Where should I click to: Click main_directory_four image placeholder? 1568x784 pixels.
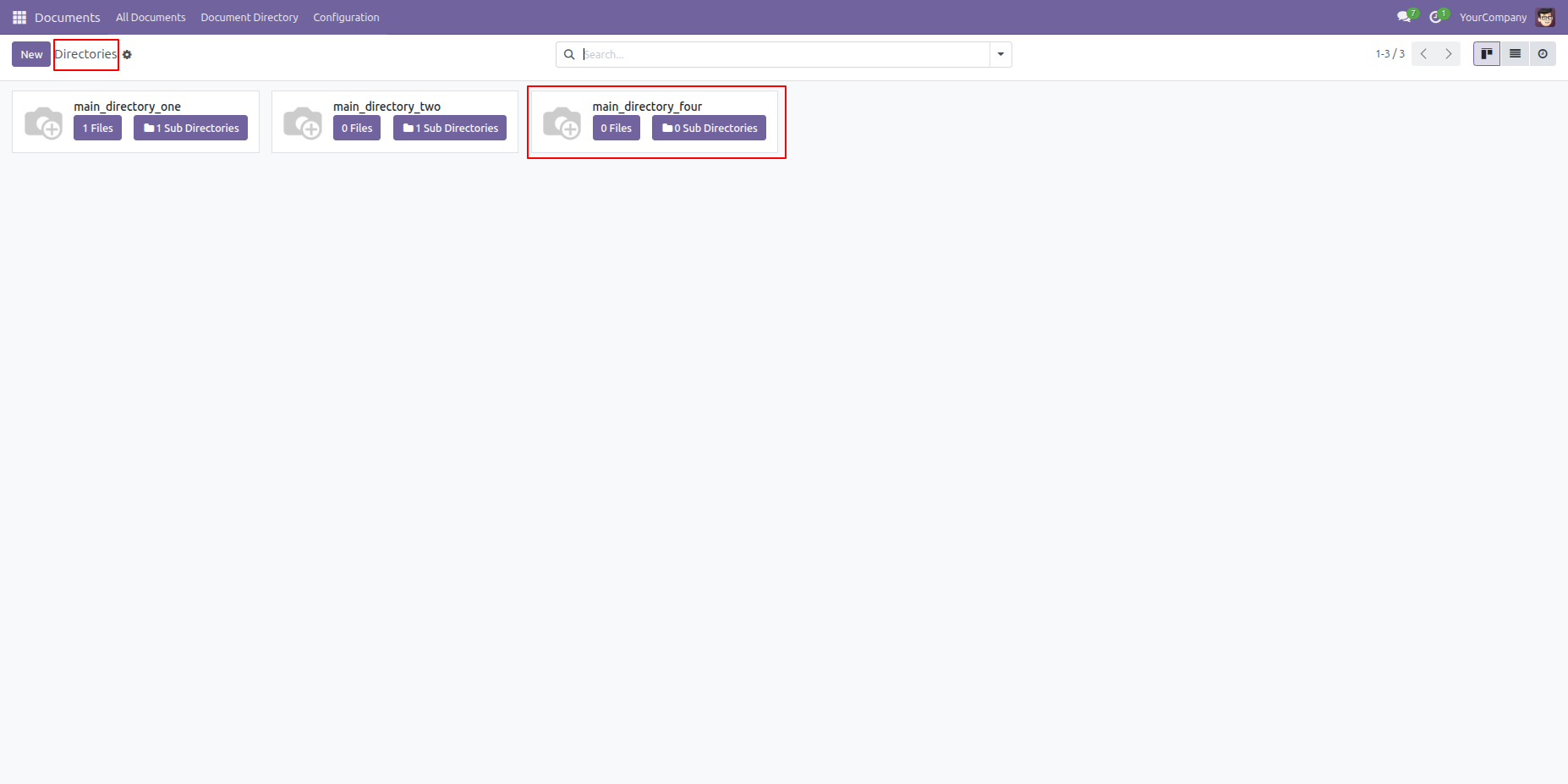pos(562,123)
